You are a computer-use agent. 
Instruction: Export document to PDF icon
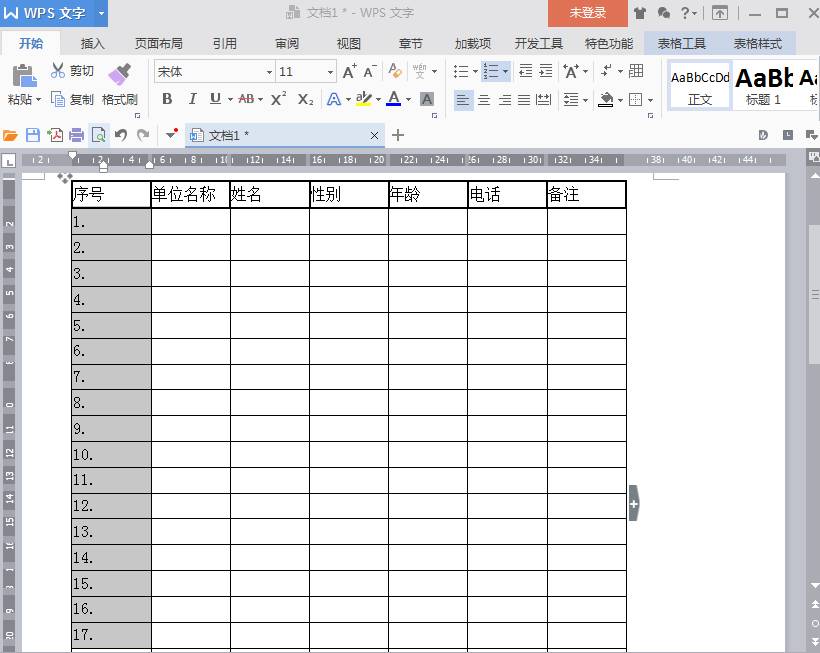tap(55, 135)
